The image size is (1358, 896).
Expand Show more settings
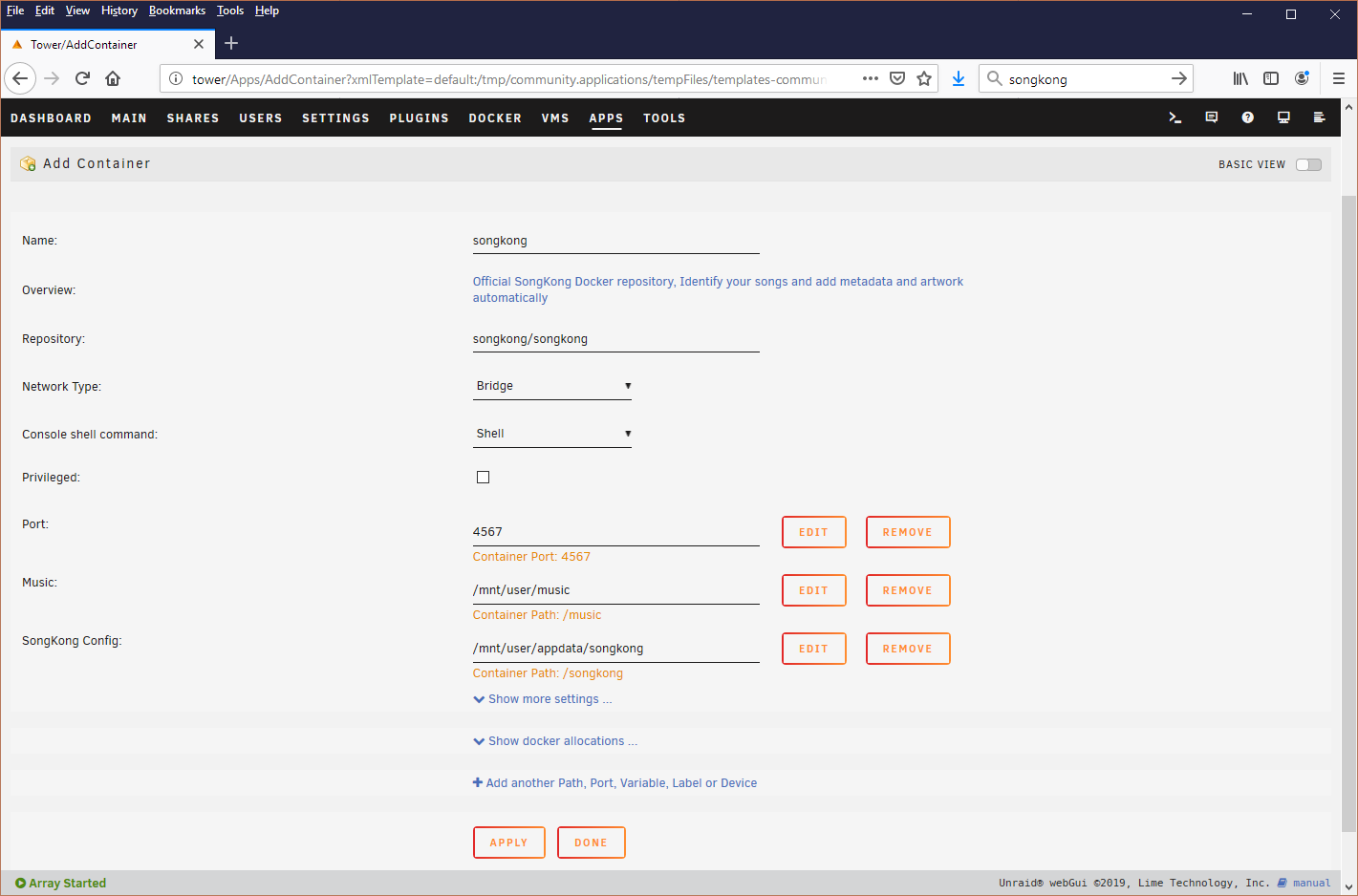click(x=542, y=699)
